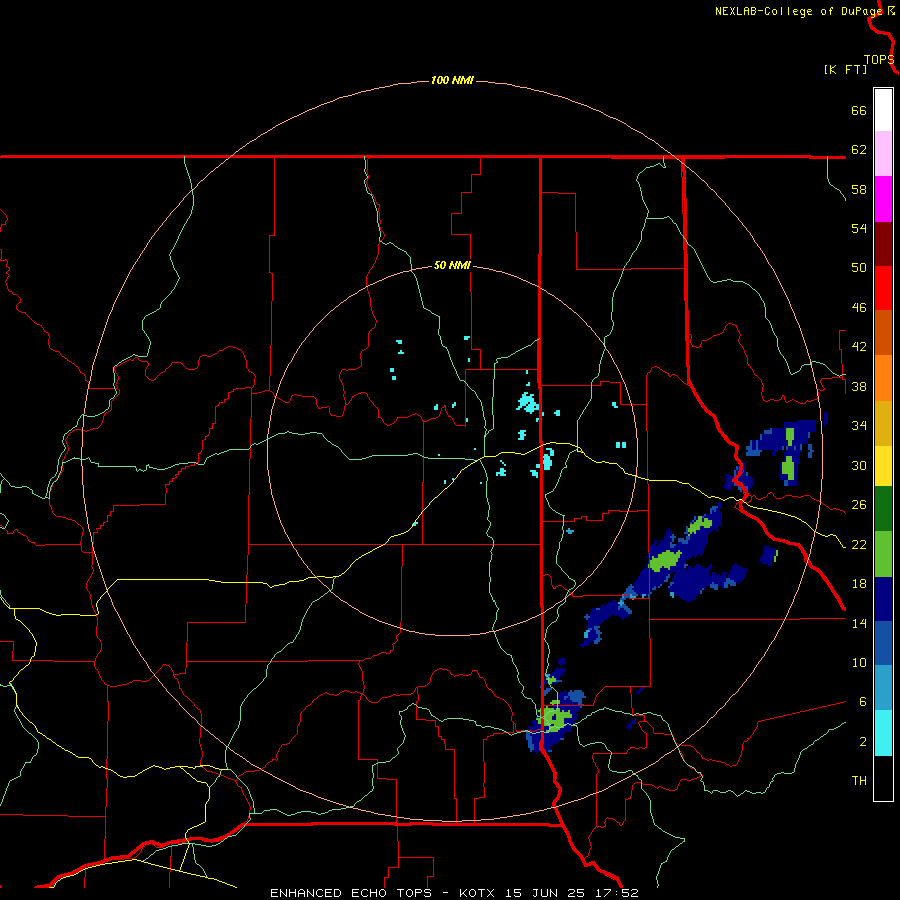This screenshot has width=900, height=900.
Task: Click the 'KOTX' station identifier in caption
Action: coord(479,893)
